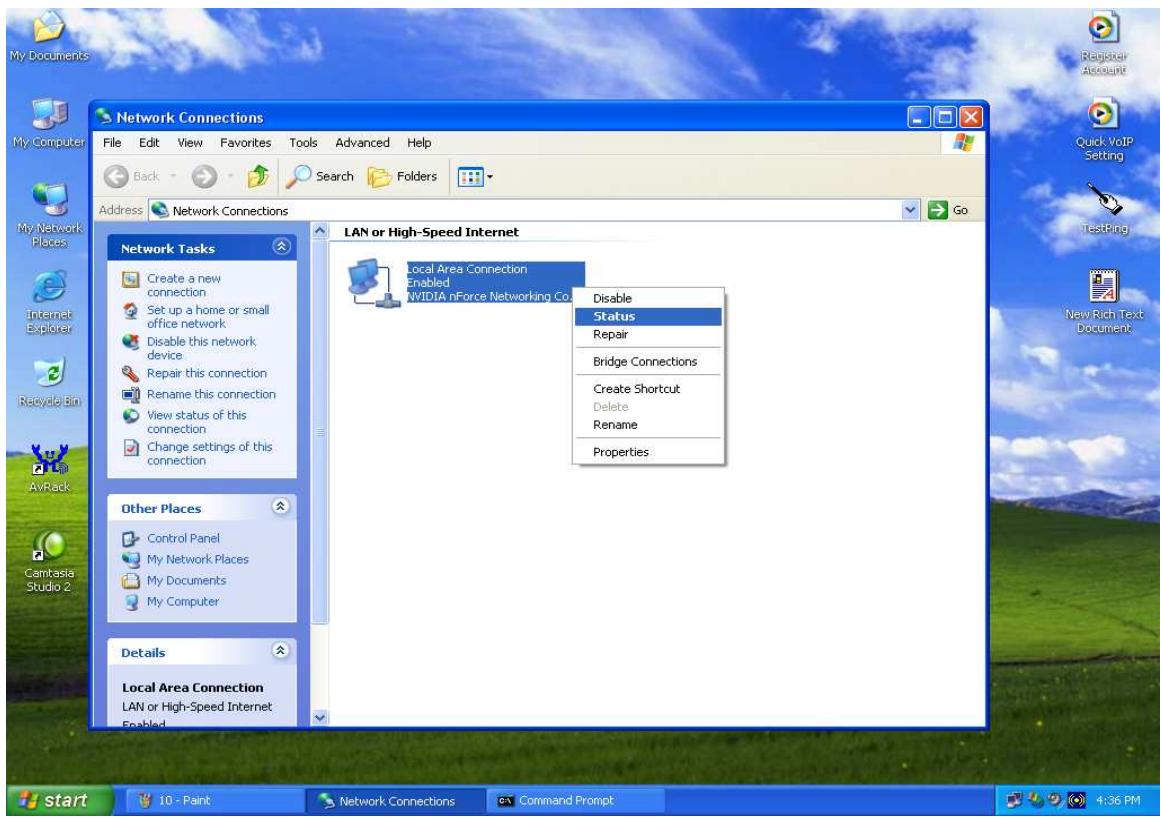Click the taskbar clock showing 4:36 PM
This screenshot has width=1162, height=818.
tap(1118, 800)
